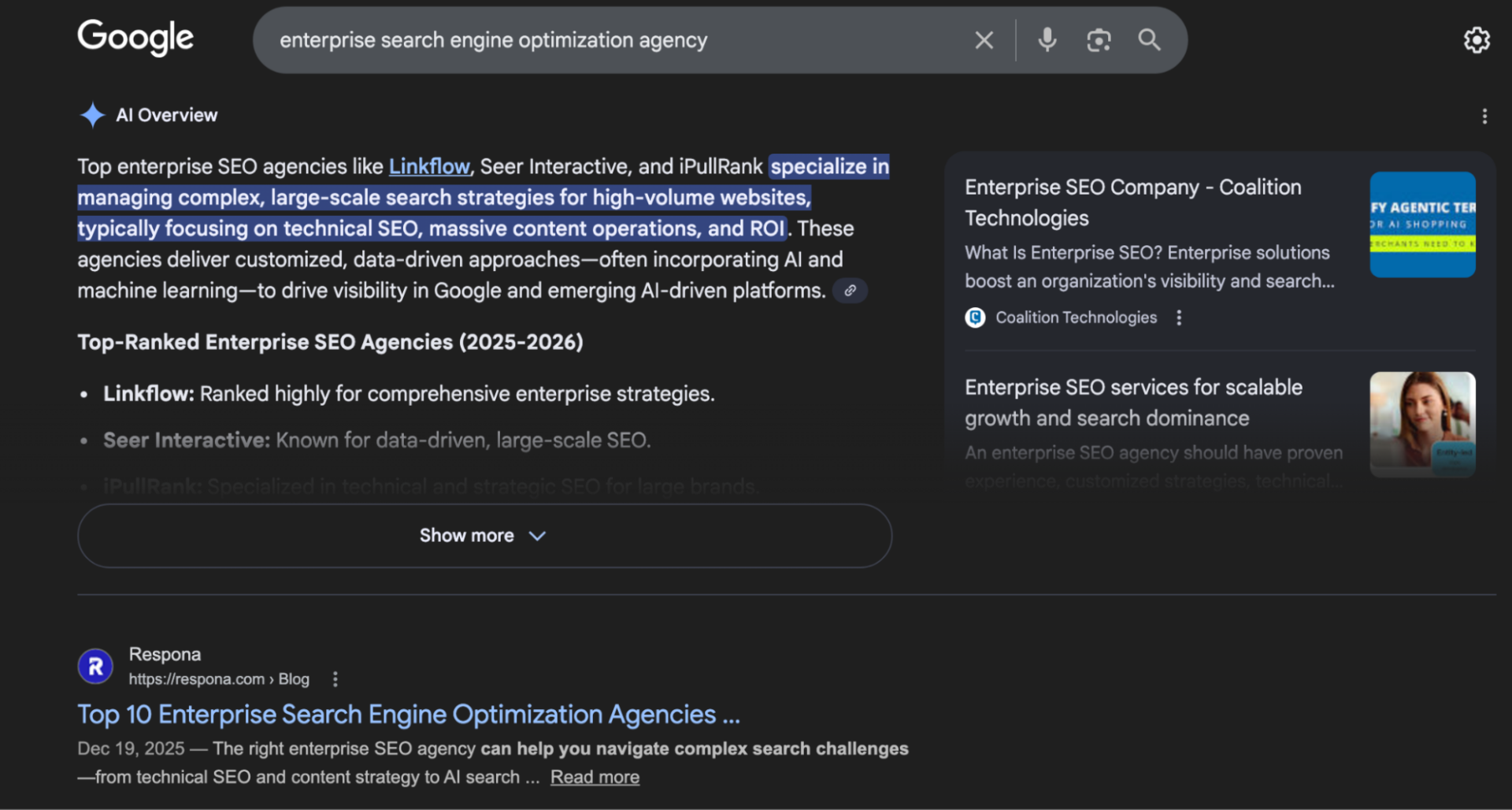Click the Coalition Technologies favicon
Viewport: 1512px width, 810px height.
974,318
